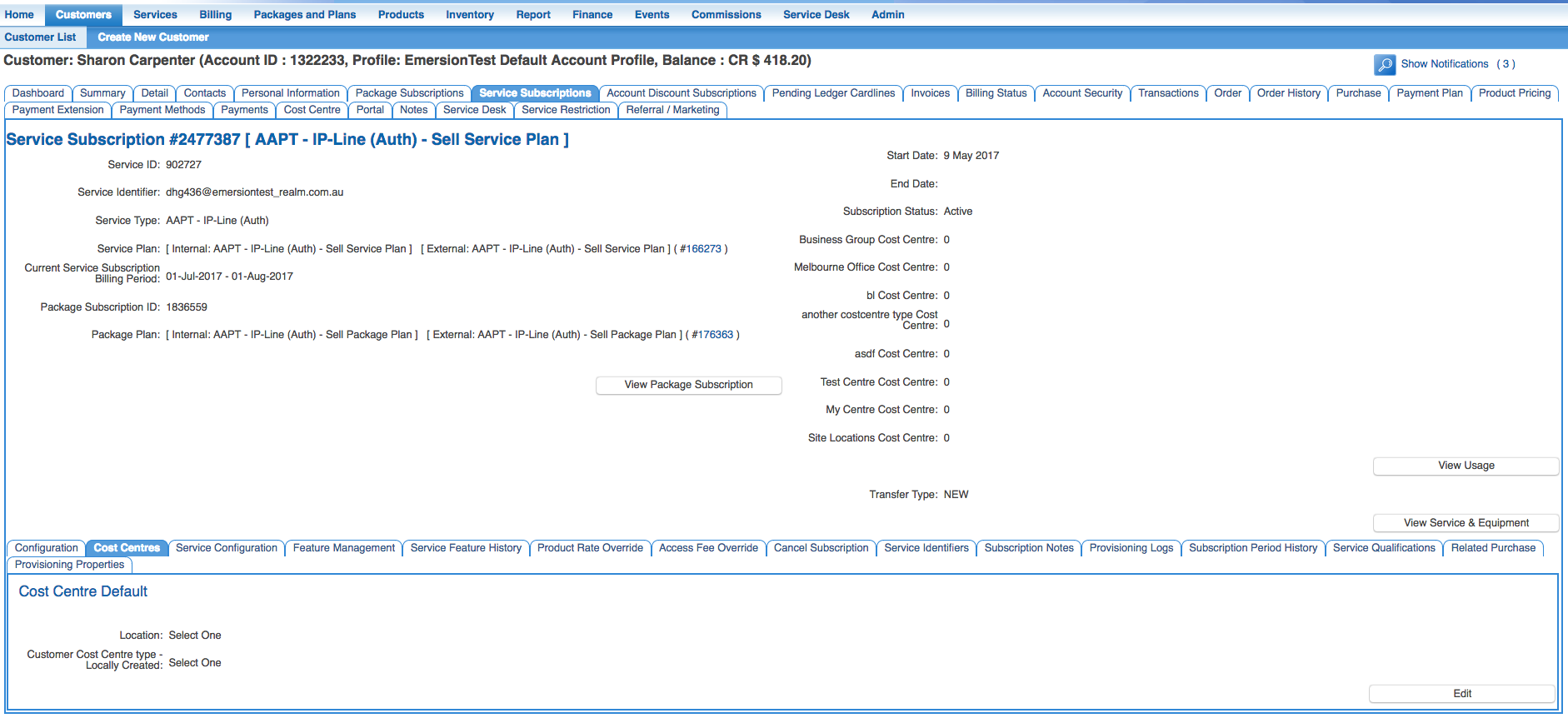Click the Show Notifications magnifier icon
This screenshot has width=1568, height=718.
point(1385,65)
